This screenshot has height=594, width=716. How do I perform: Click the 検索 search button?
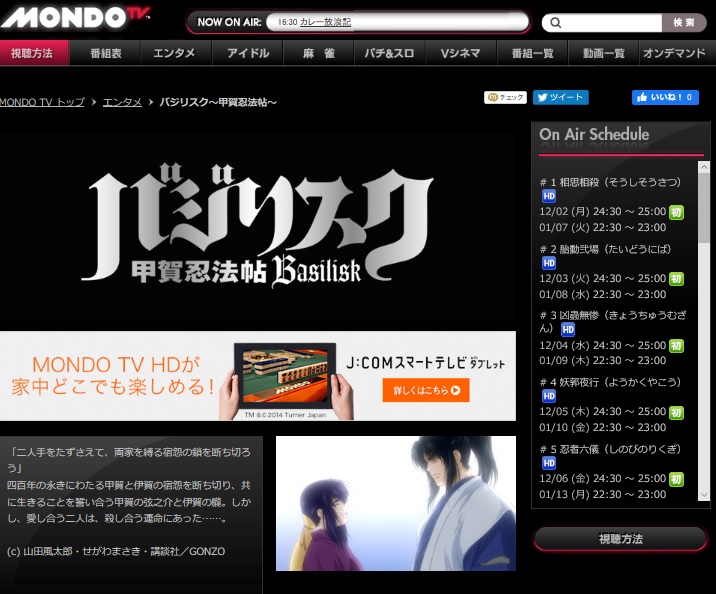tap(684, 23)
